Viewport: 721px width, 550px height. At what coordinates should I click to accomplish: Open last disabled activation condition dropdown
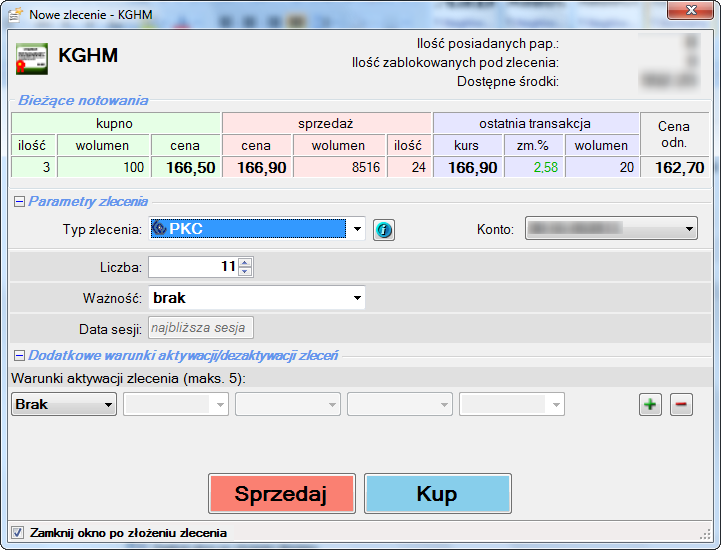coord(512,404)
